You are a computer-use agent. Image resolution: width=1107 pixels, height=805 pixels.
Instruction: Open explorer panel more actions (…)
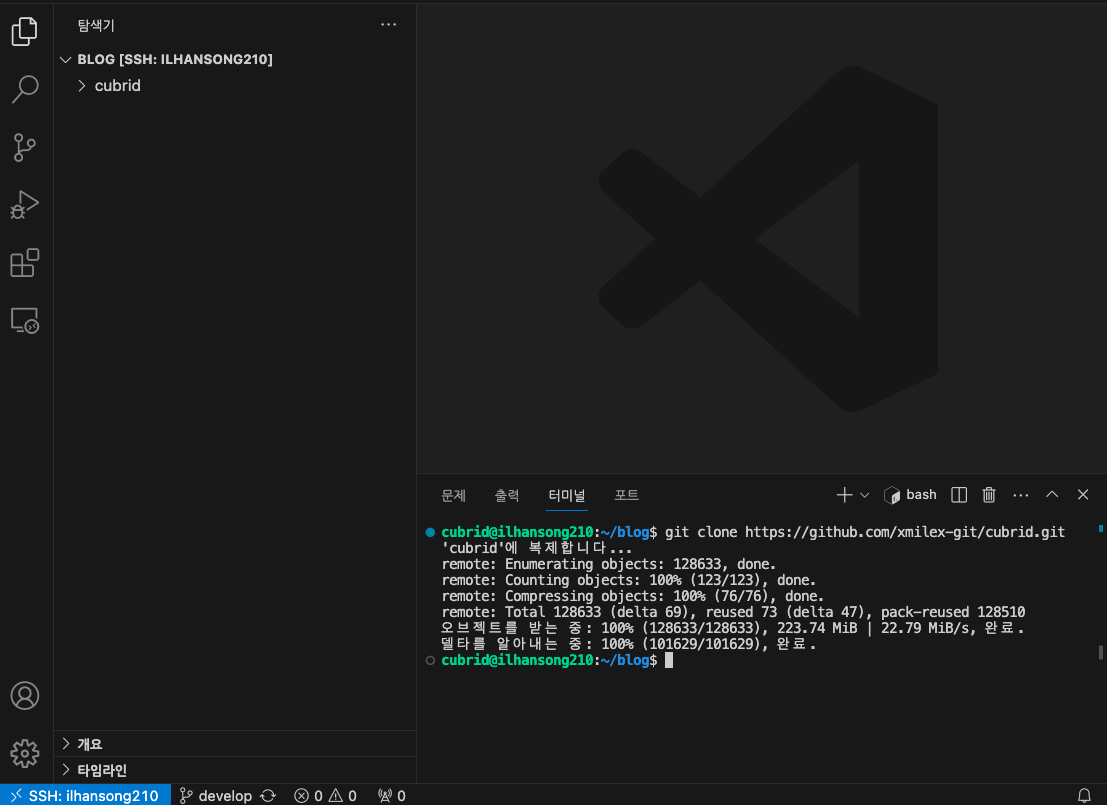click(388, 25)
